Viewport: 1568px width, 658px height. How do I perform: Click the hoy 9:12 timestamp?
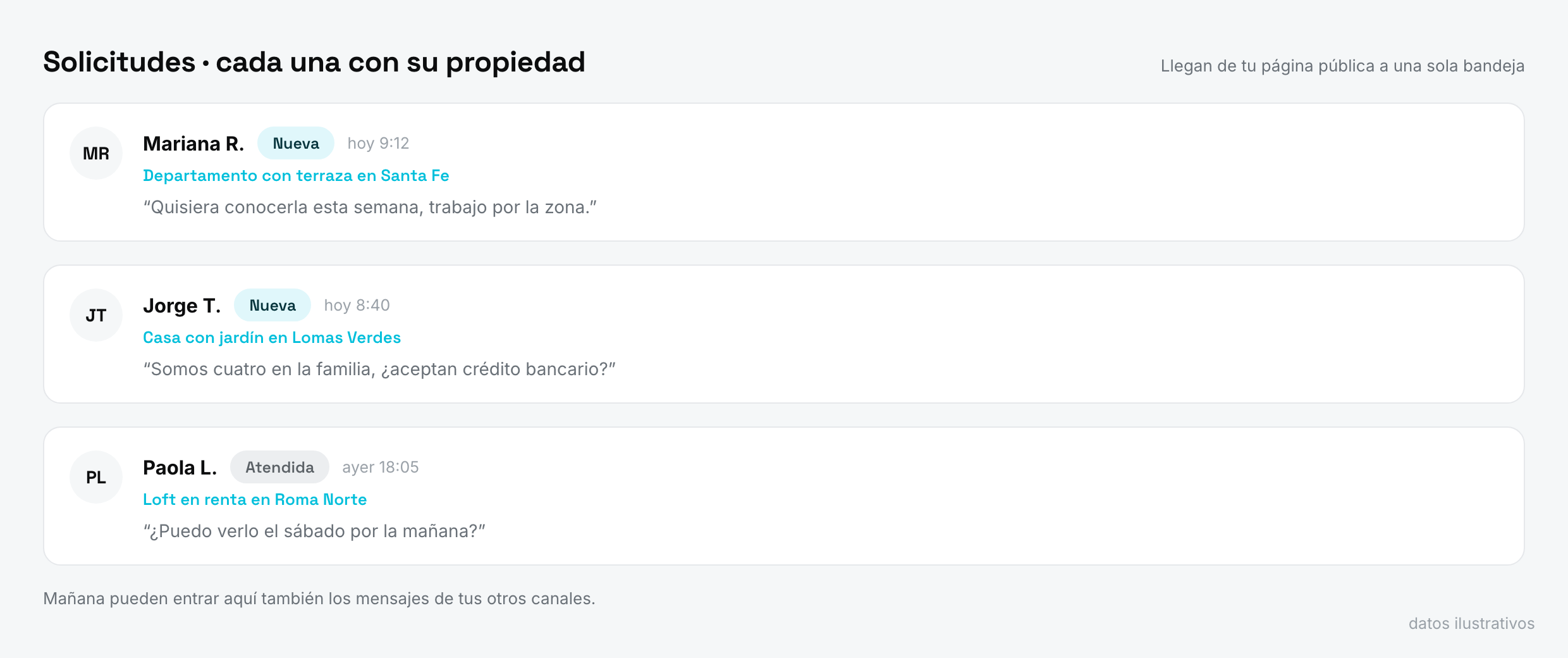378,144
